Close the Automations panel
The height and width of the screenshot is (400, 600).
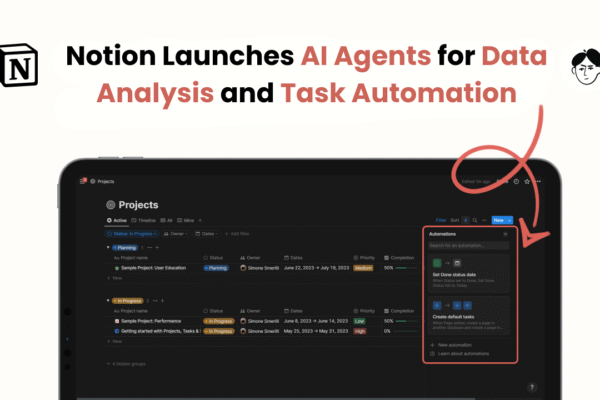[x=505, y=234]
